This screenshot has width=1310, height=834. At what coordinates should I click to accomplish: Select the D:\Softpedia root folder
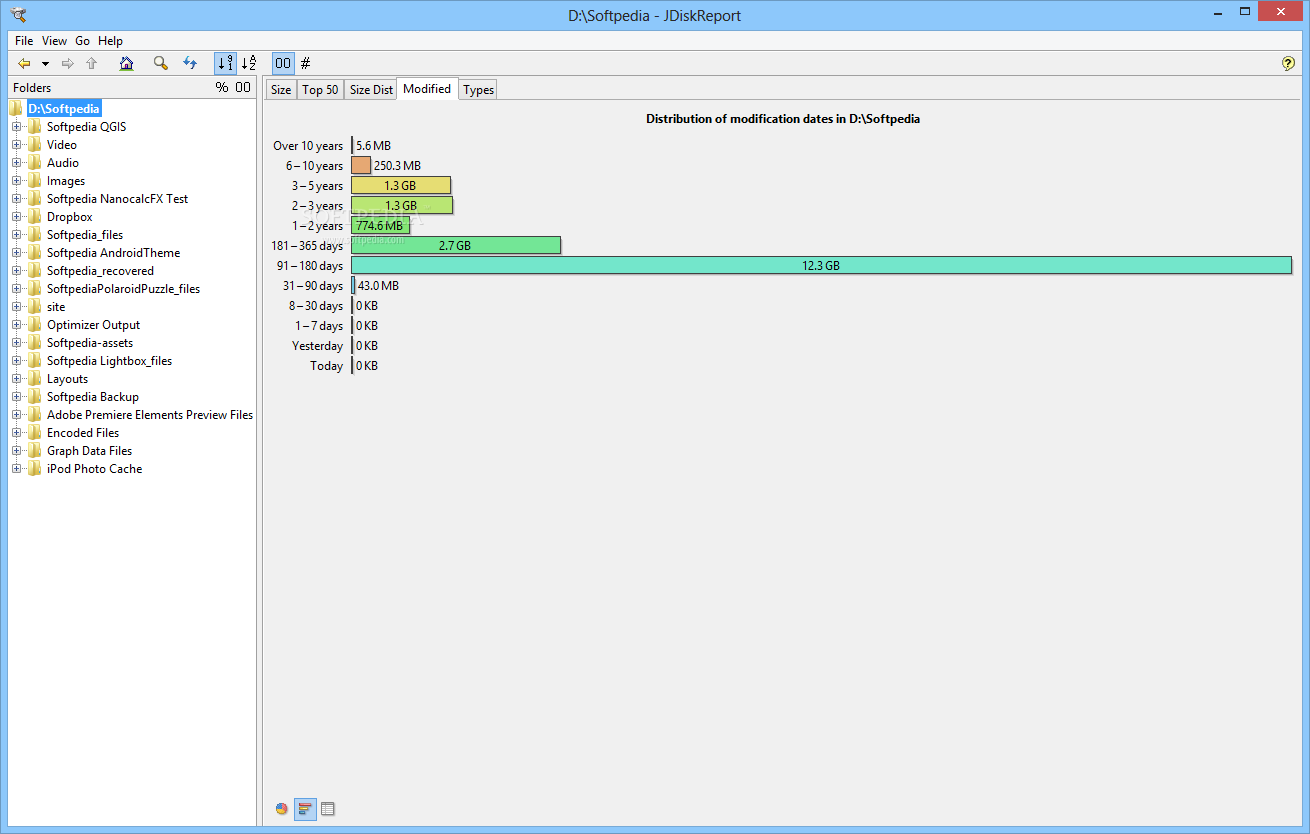click(x=63, y=109)
